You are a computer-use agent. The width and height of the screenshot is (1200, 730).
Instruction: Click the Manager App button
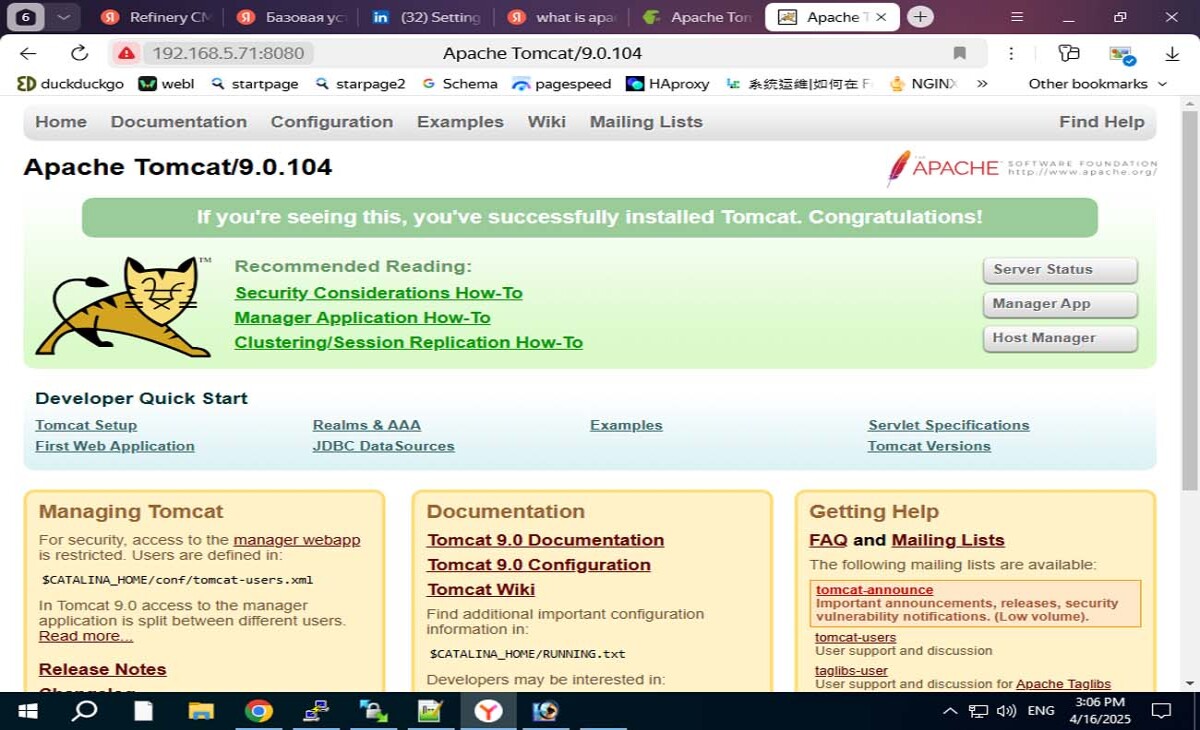[x=1060, y=304]
